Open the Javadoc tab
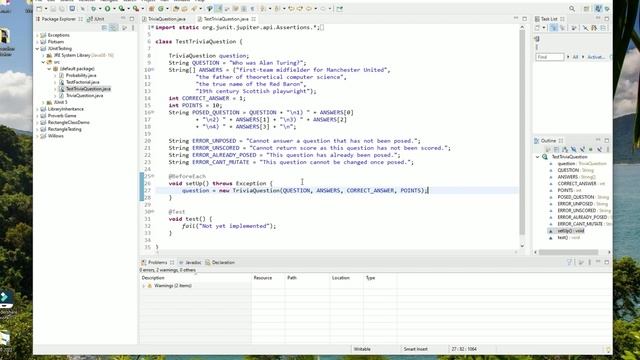Viewport: 640px width, 360px height. [x=190, y=262]
